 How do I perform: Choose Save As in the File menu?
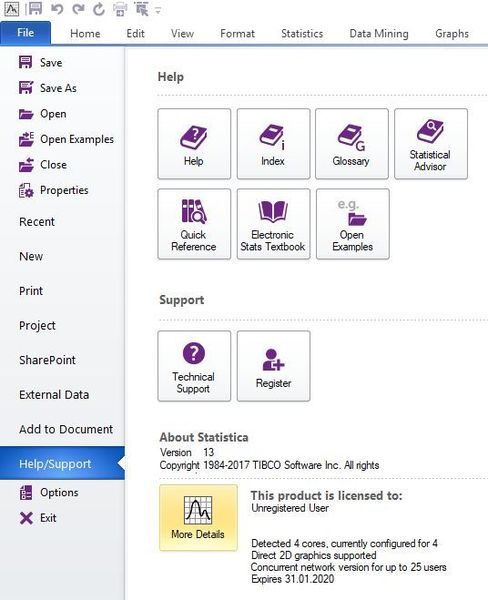click(x=47, y=88)
